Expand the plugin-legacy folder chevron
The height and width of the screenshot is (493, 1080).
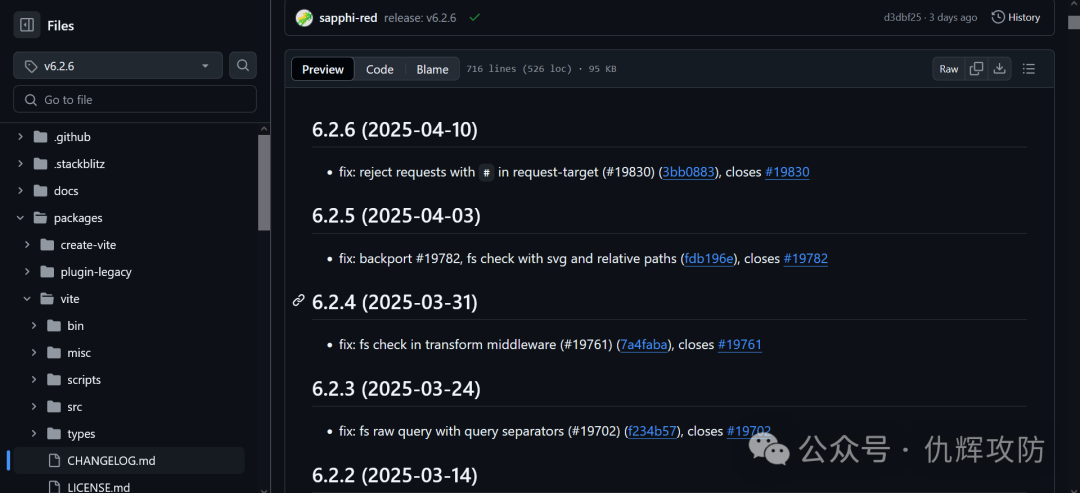[x=28, y=271]
